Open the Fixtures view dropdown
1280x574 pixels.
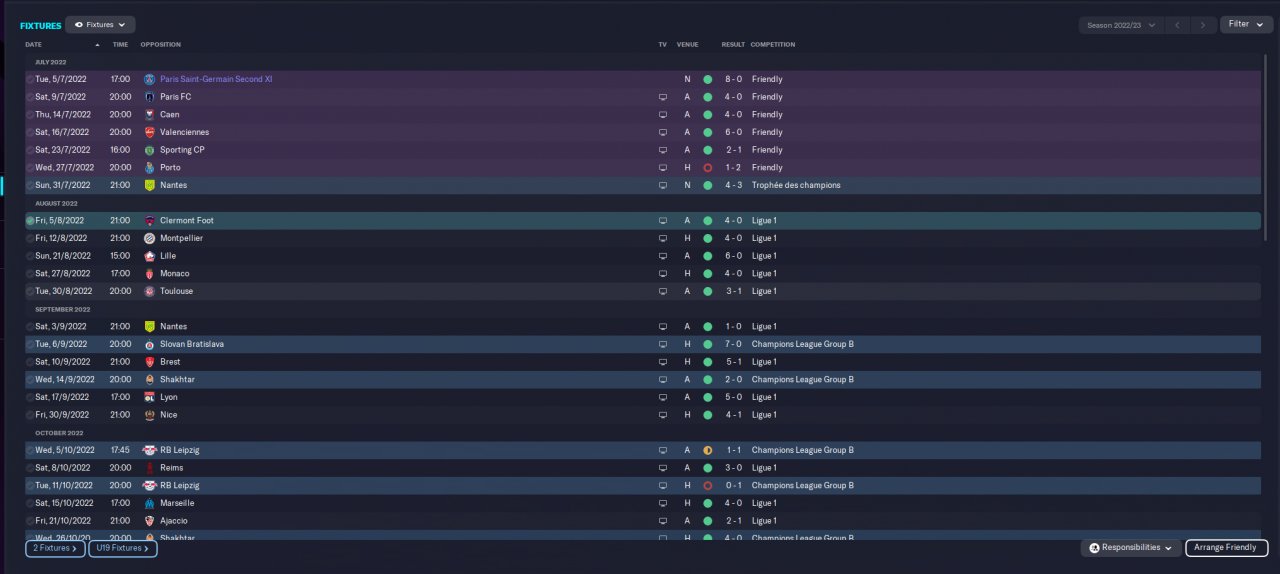pyautogui.click(x=100, y=25)
